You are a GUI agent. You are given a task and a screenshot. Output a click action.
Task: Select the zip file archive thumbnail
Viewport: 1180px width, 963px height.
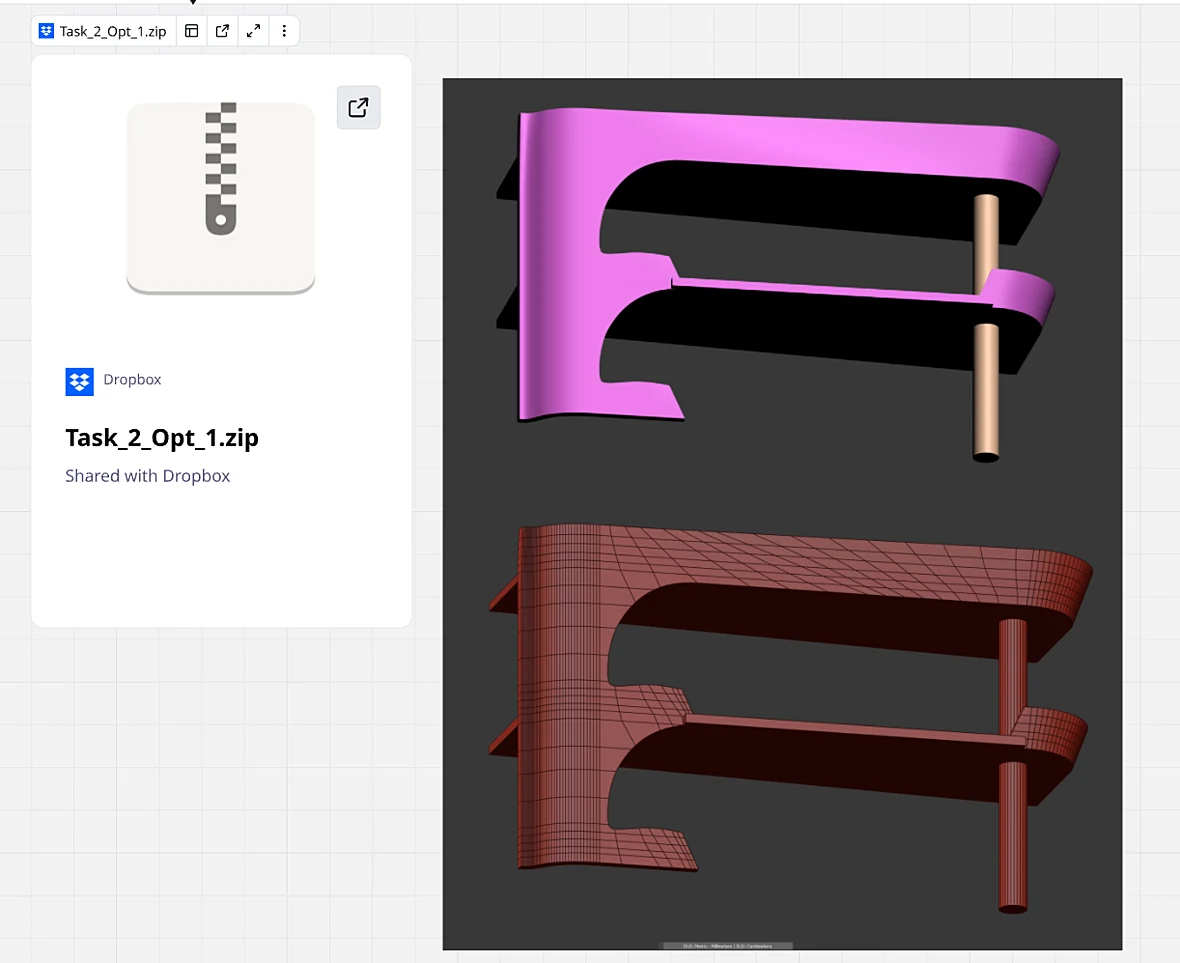click(x=220, y=197)
